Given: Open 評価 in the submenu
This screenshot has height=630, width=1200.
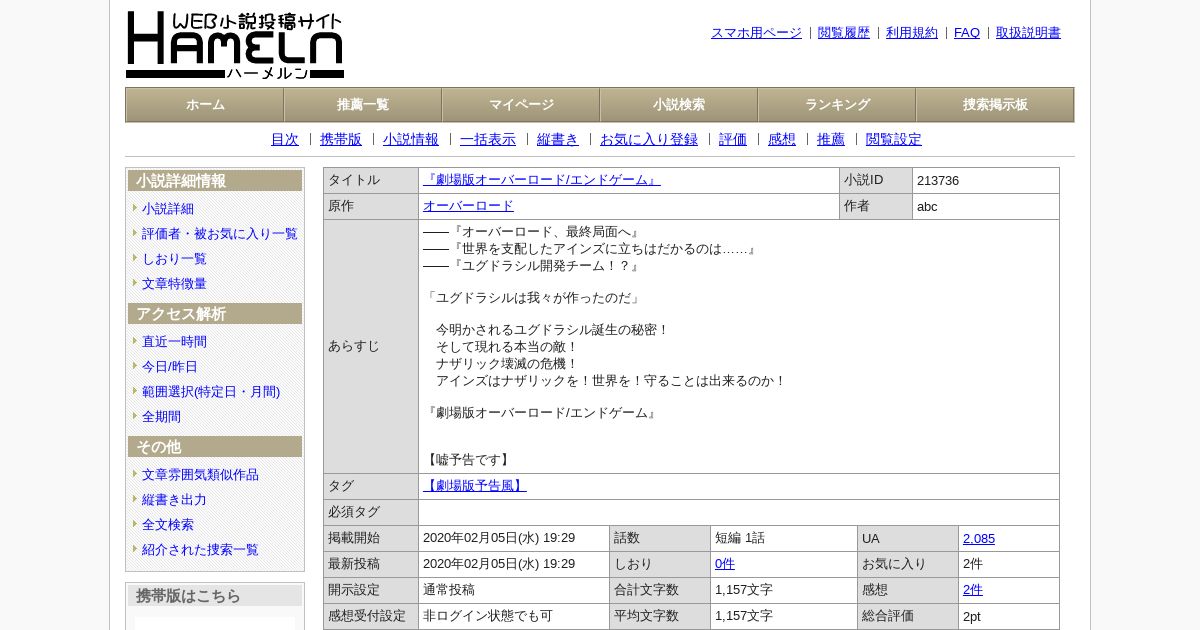Looking at the screenshot, I should (x=733, y=140).
